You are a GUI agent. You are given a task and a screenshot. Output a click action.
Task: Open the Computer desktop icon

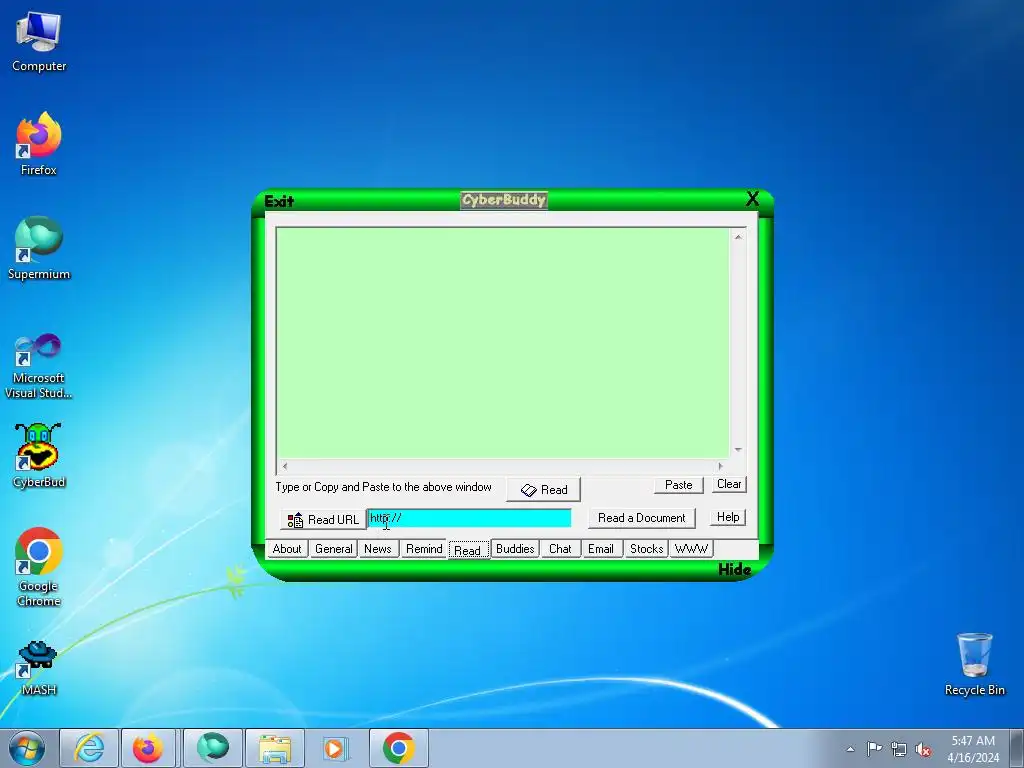coord(39,42)
